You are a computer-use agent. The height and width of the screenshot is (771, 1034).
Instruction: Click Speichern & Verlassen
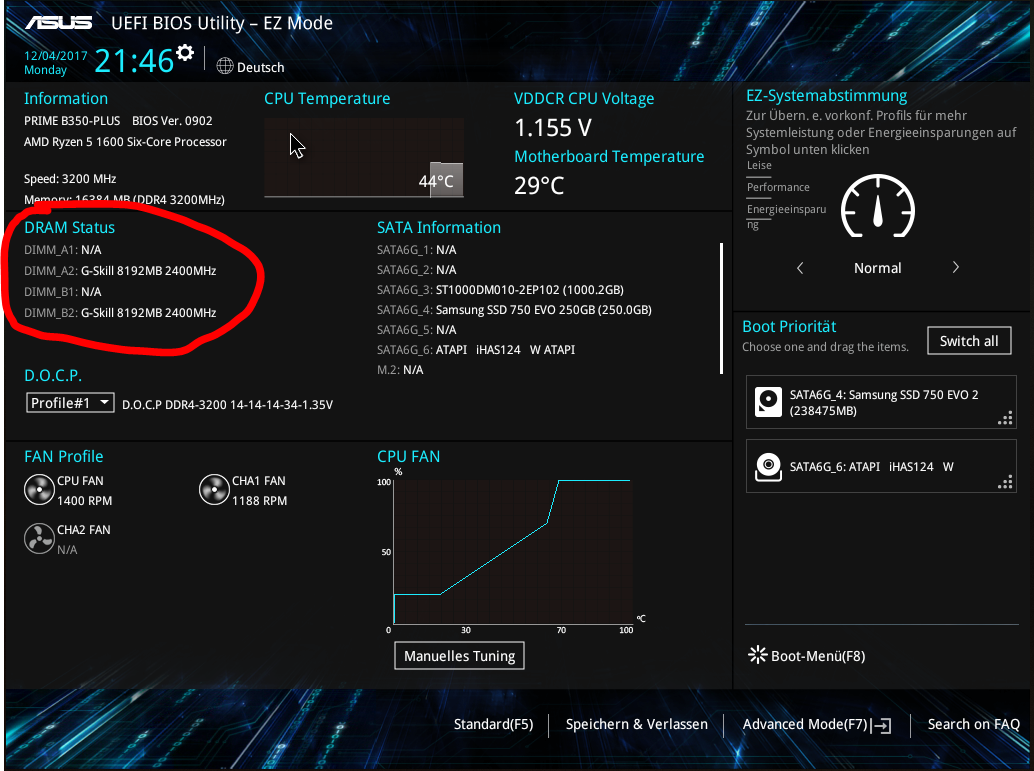[x=636, y=724]
